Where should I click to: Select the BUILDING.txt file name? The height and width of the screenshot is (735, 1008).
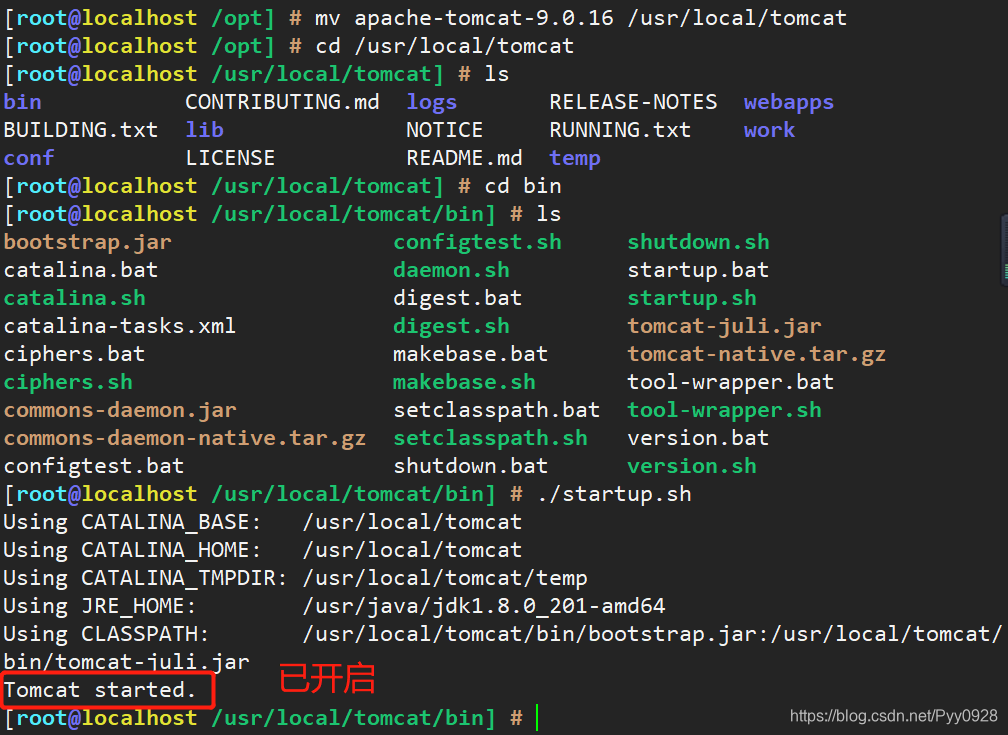coord(81,131)
